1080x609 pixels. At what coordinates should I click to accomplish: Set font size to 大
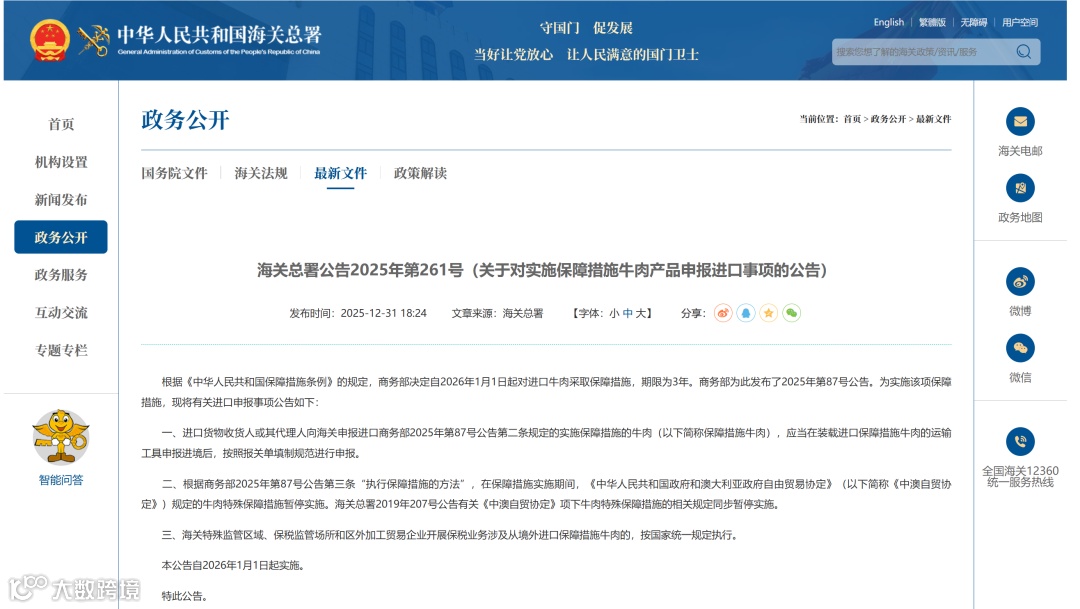pos(641,313)
